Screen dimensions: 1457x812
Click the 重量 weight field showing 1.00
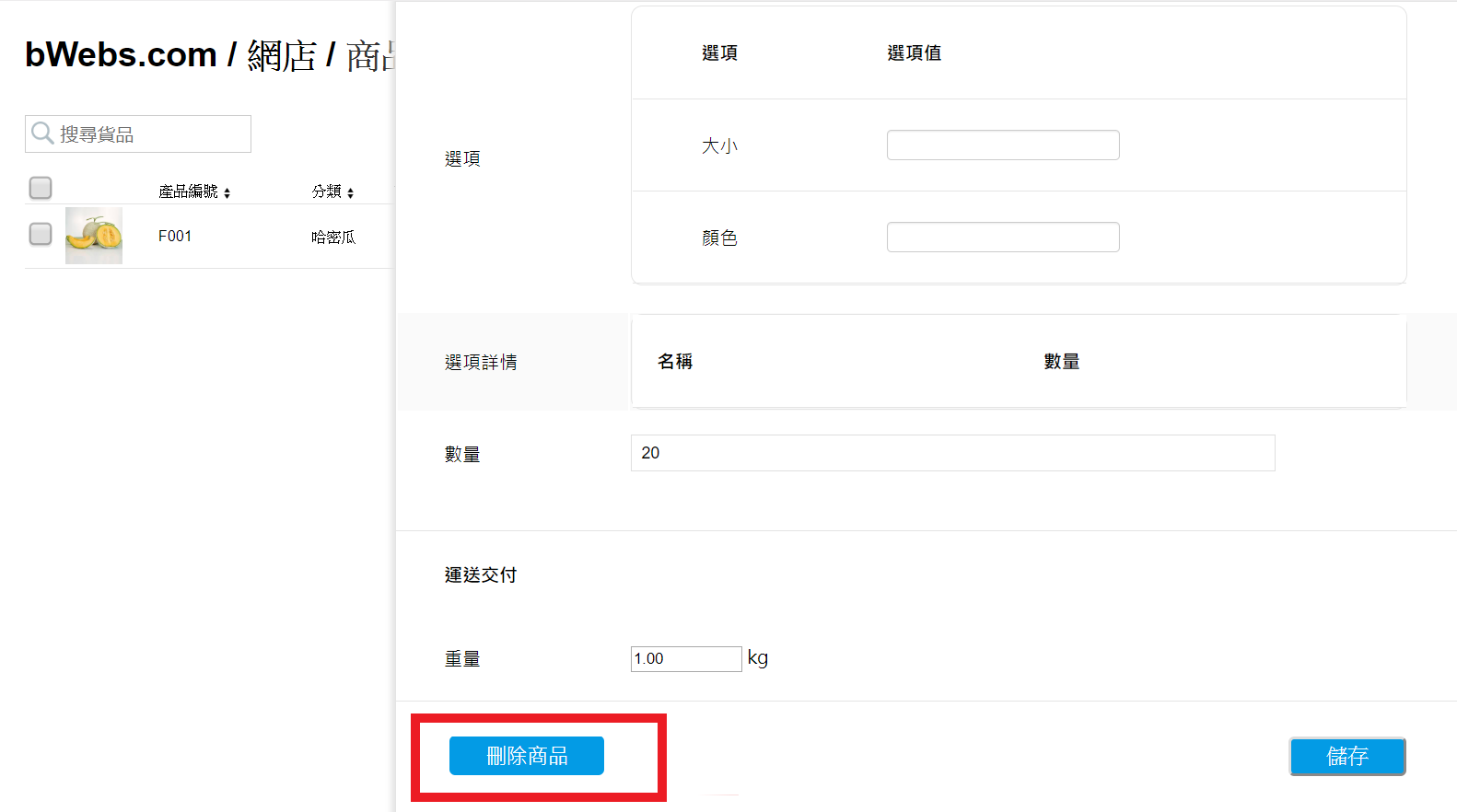685,659
